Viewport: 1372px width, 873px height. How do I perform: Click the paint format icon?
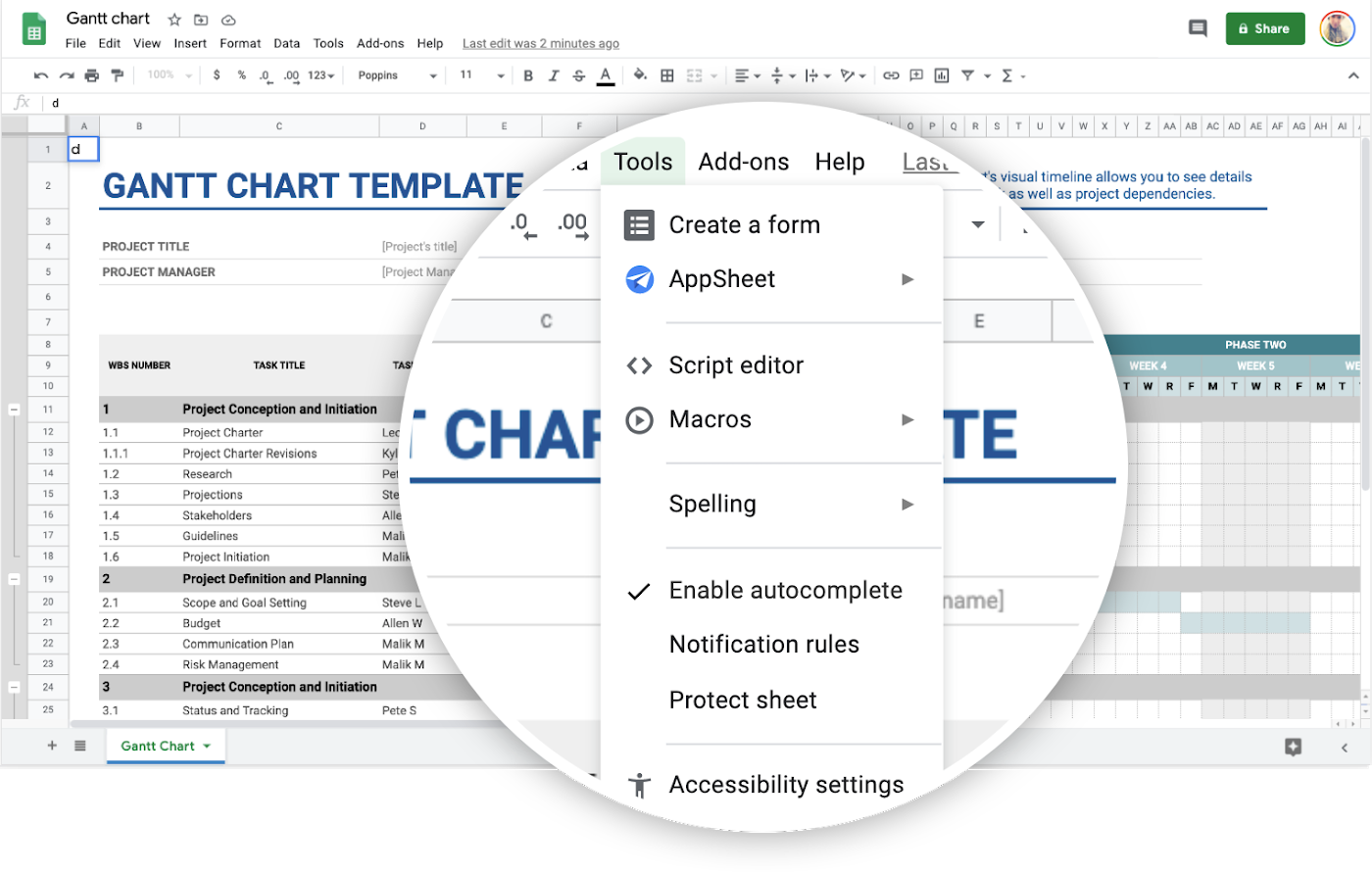118,75
